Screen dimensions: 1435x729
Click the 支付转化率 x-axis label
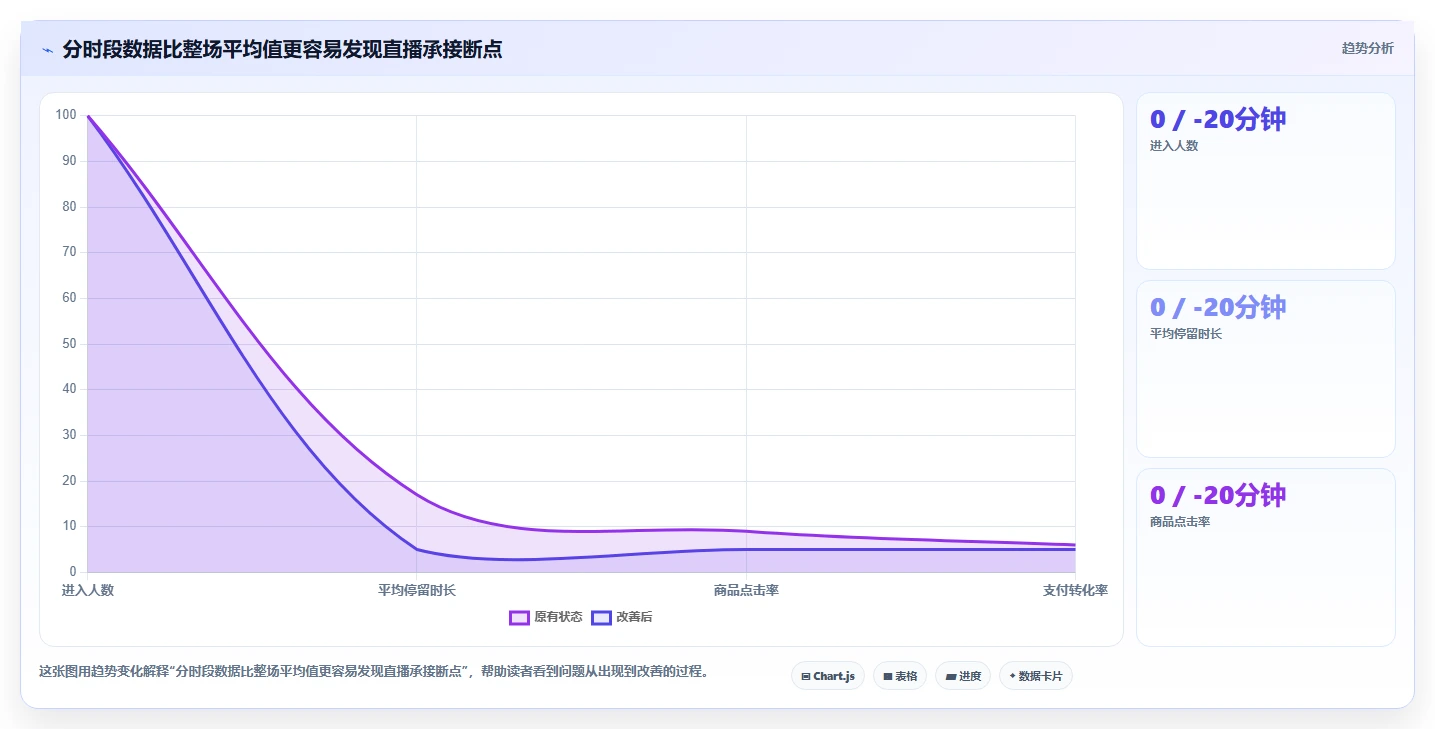1075,590
